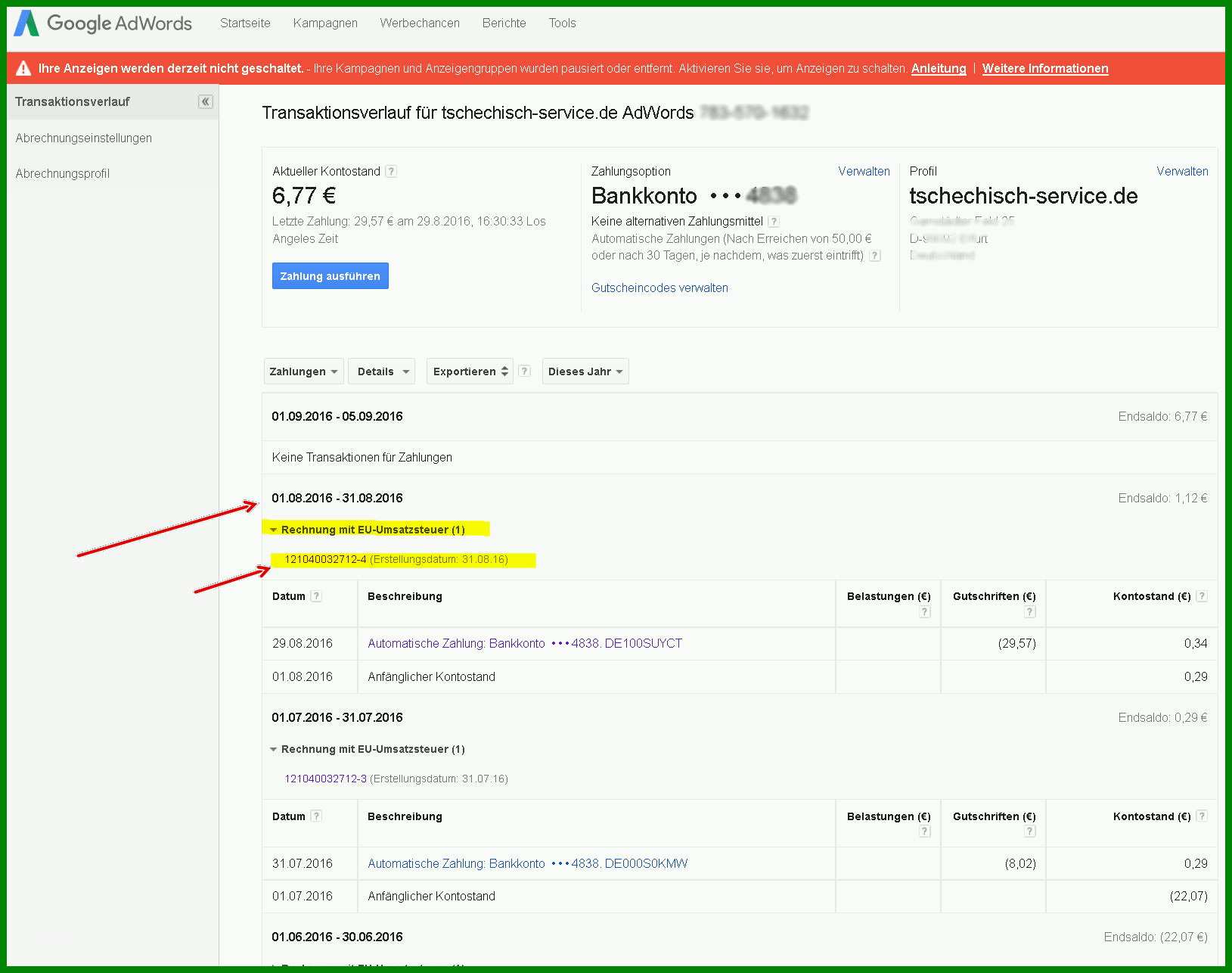Open Abrechnungseinstellungen in the sidebar
The image size is (1232, 973).
click(x=84, y=138)
